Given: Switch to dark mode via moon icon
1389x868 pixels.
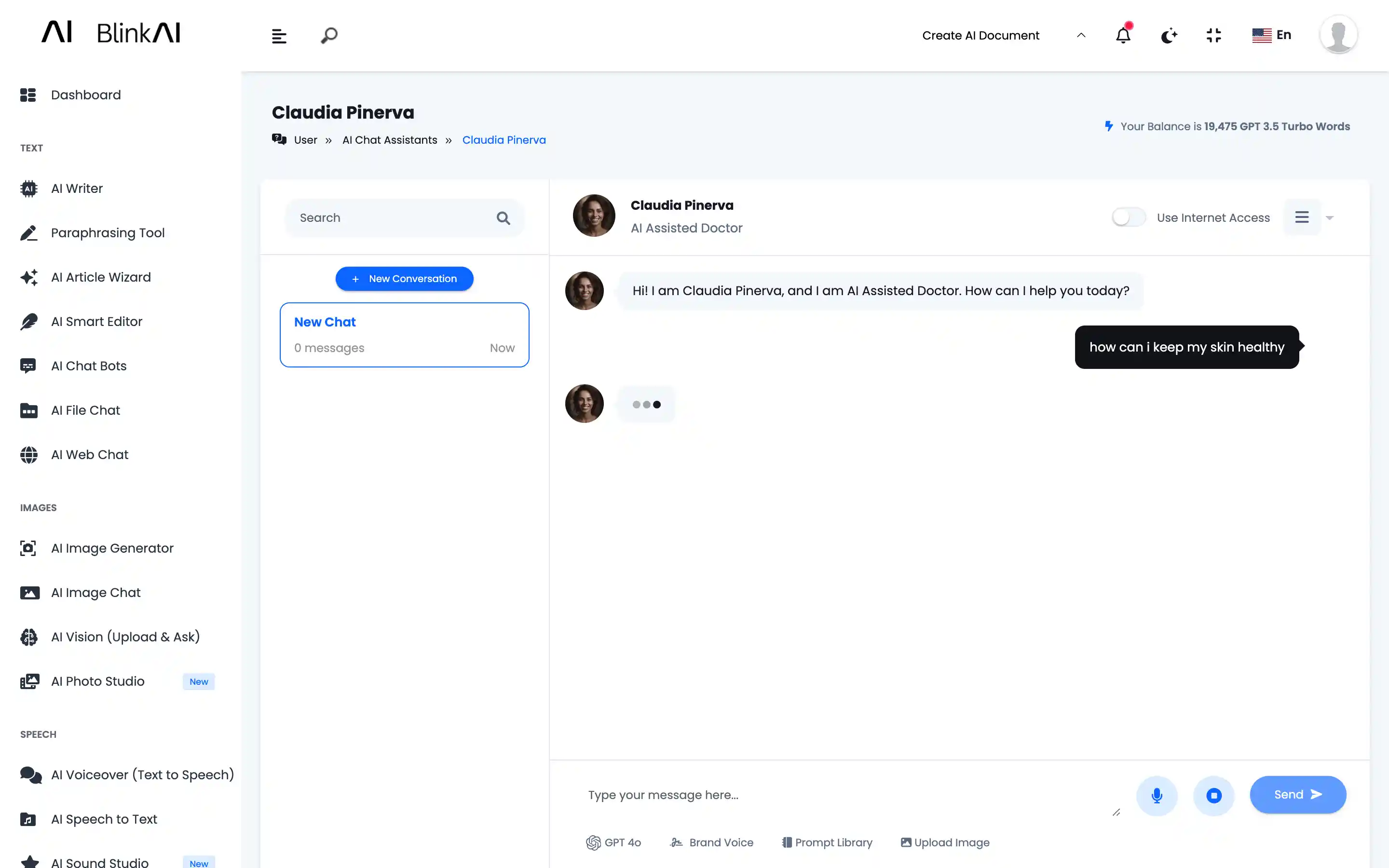Looking at the screenshot, I should click(1169, 36).
